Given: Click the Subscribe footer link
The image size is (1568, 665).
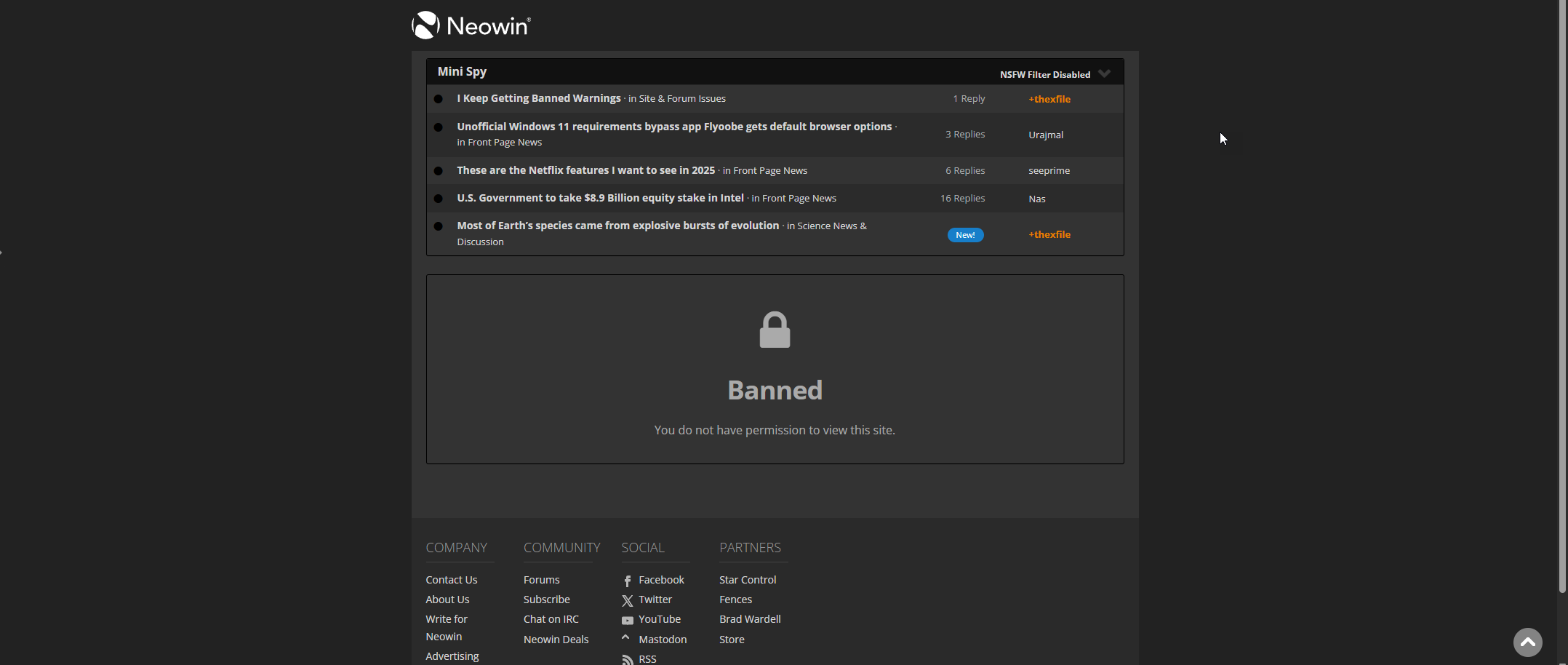Looking at the screenshot, I should (x=547, y=600).
